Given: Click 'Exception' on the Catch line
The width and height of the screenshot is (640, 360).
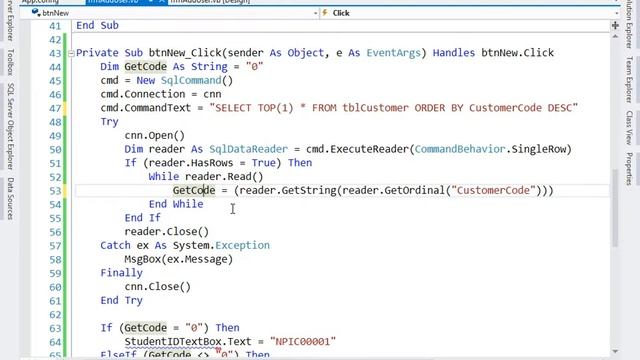Looking at the screenshot, I should click(242, 245).
